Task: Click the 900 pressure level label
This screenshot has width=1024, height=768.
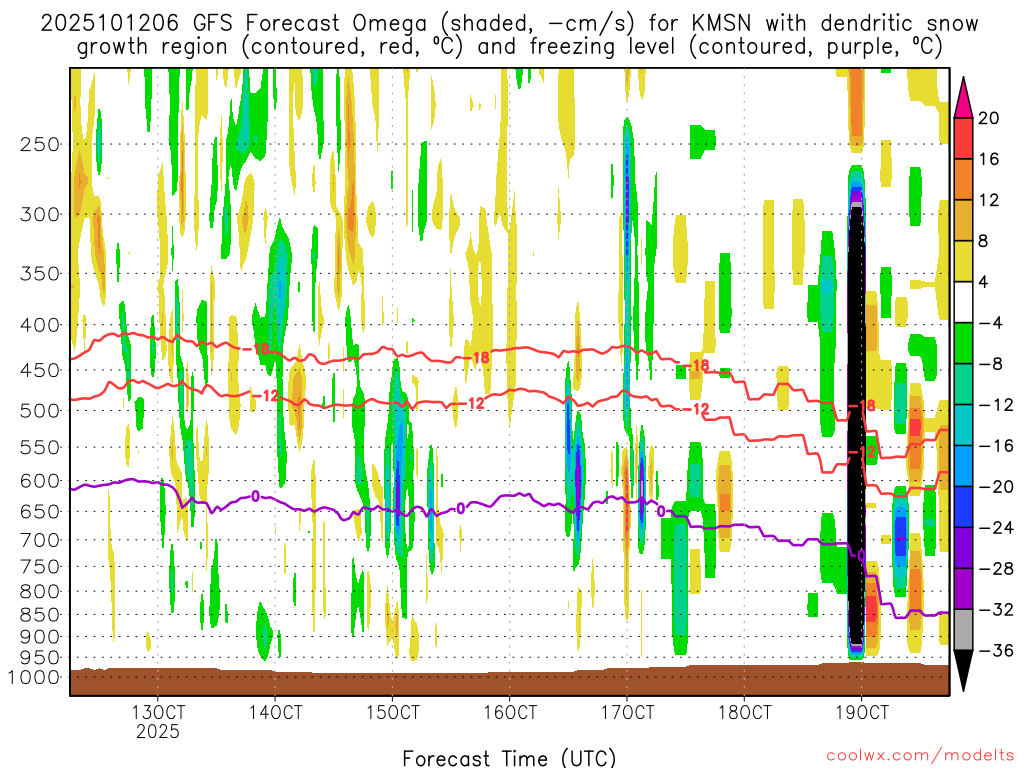Action: [40, 637]
